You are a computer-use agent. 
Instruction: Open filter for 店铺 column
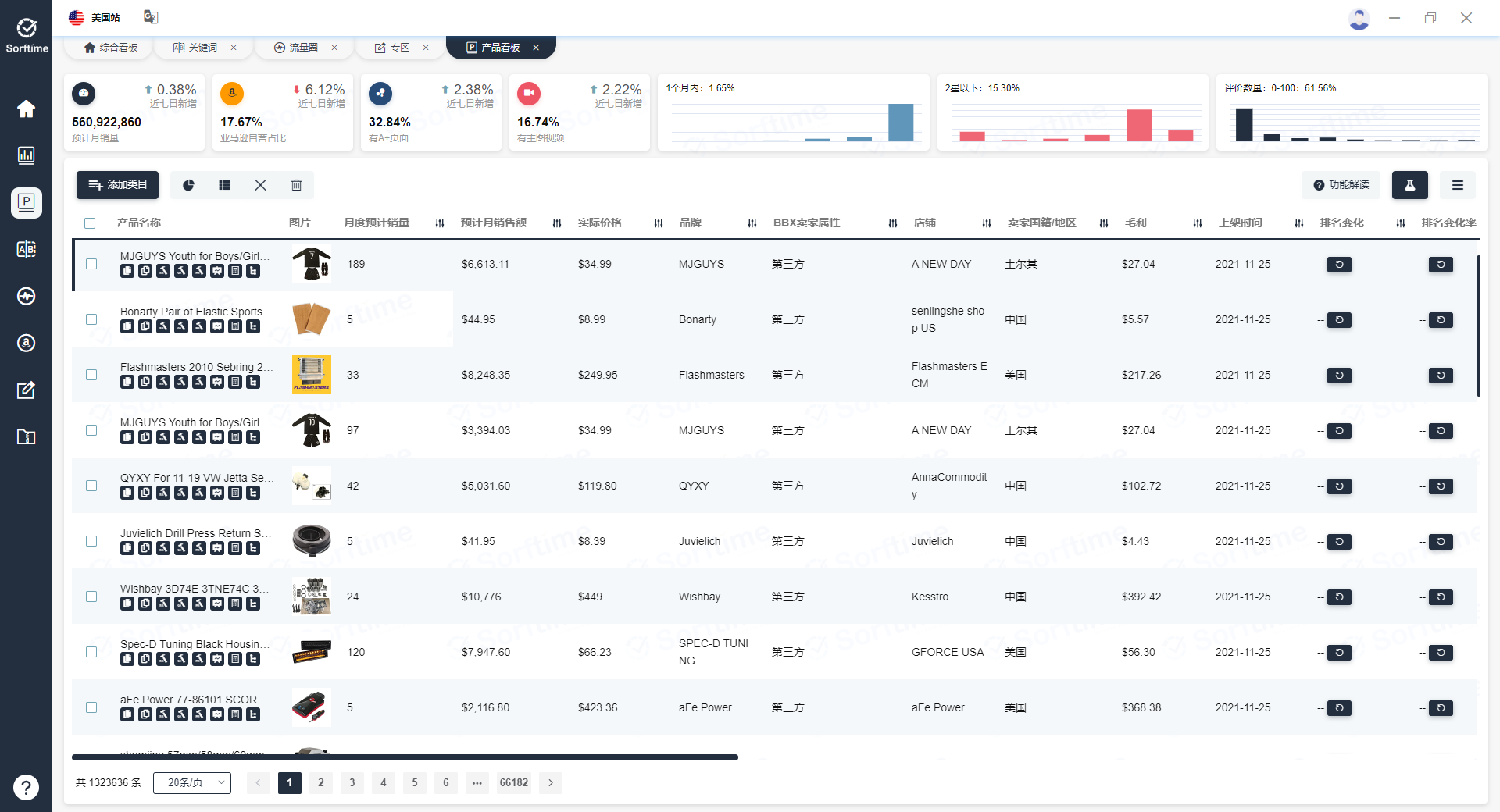(987, 223)
